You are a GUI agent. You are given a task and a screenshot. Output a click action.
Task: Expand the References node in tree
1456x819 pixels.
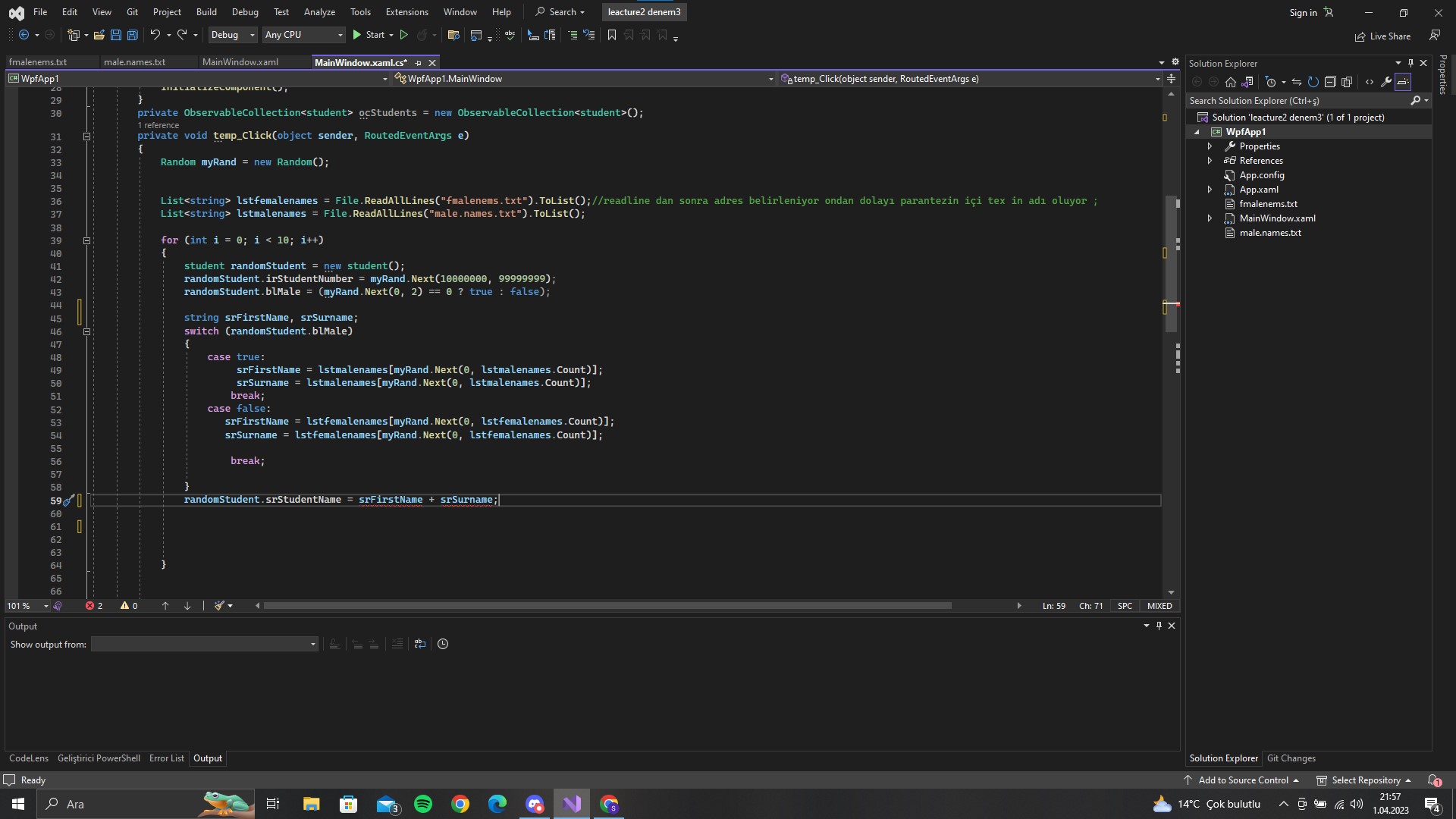1210,161
